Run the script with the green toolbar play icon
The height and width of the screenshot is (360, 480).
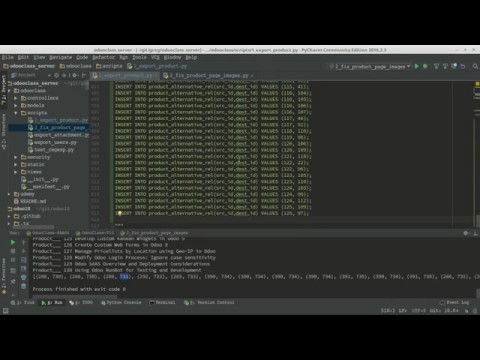tap(416, 66)
